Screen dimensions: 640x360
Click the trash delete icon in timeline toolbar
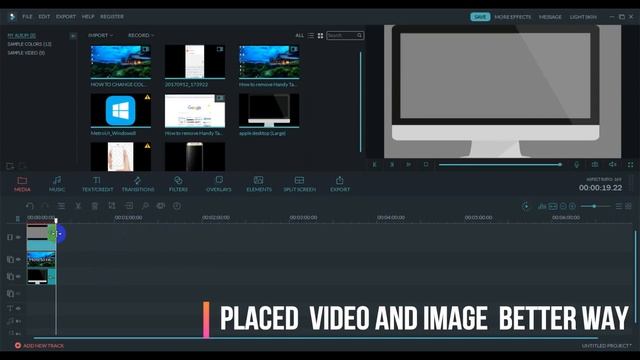coord(94,206)
